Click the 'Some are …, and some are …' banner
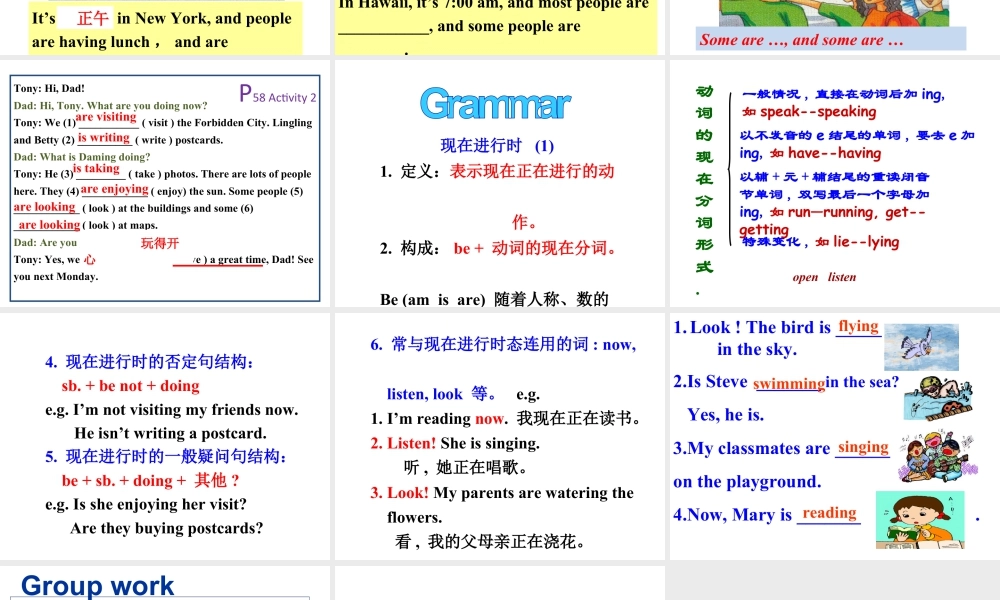The width and height of the screenshot is (1000, 600). pos(799,39)
